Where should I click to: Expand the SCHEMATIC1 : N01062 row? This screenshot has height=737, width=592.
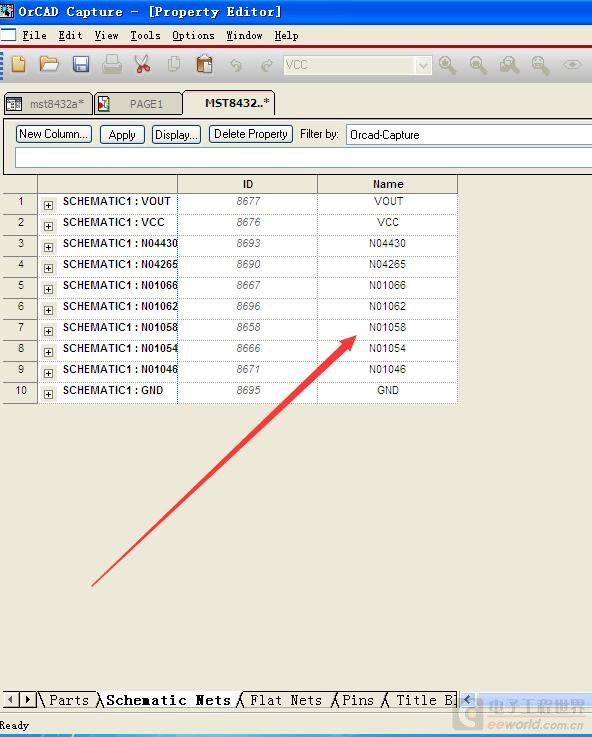[x=48, y=310]
